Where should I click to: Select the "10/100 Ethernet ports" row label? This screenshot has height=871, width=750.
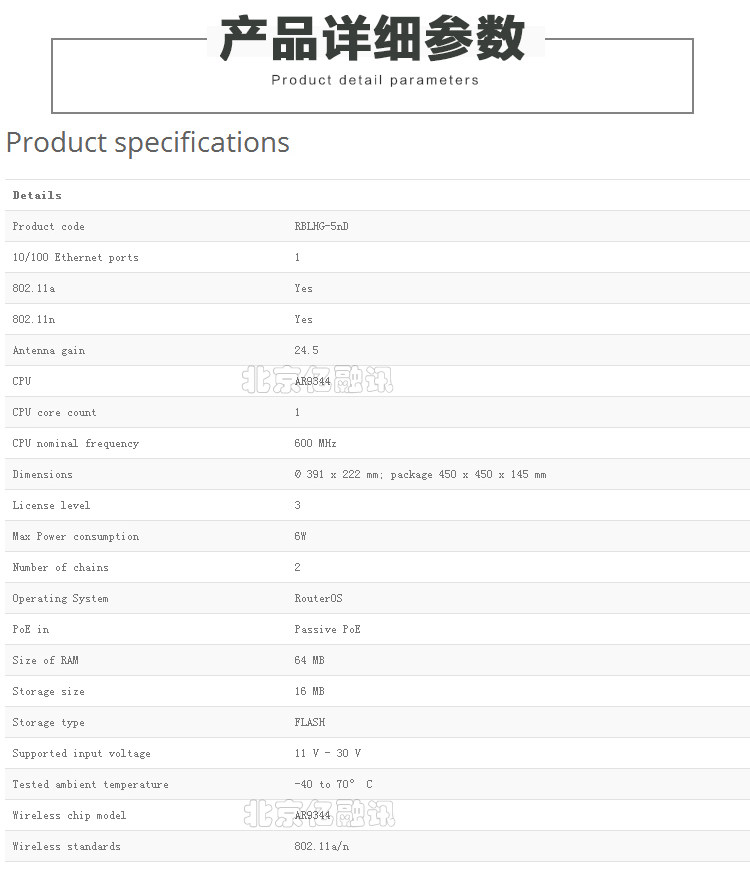coord(75,257)
